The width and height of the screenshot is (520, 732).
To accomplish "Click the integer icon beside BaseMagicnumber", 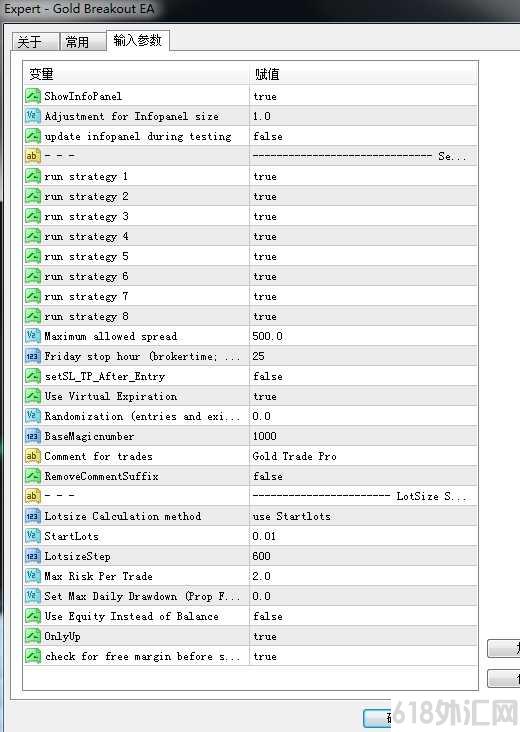I will point(33,436).
